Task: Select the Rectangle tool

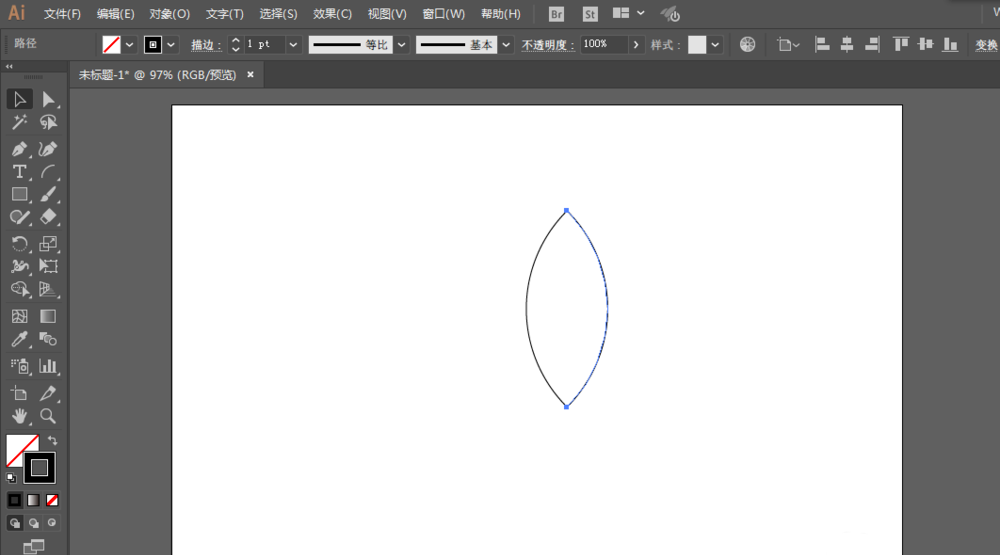Action: [19, 194]
